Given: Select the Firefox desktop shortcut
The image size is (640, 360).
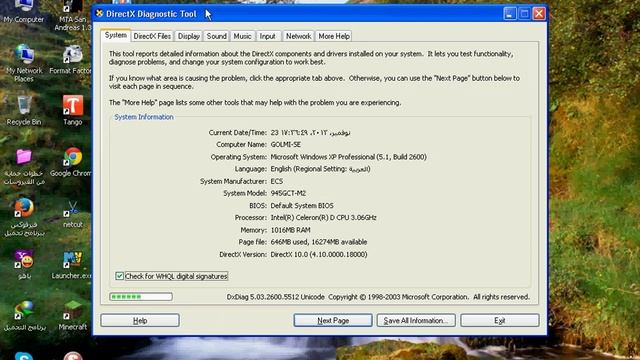Looking at the screenshot, I should point(24,218).
